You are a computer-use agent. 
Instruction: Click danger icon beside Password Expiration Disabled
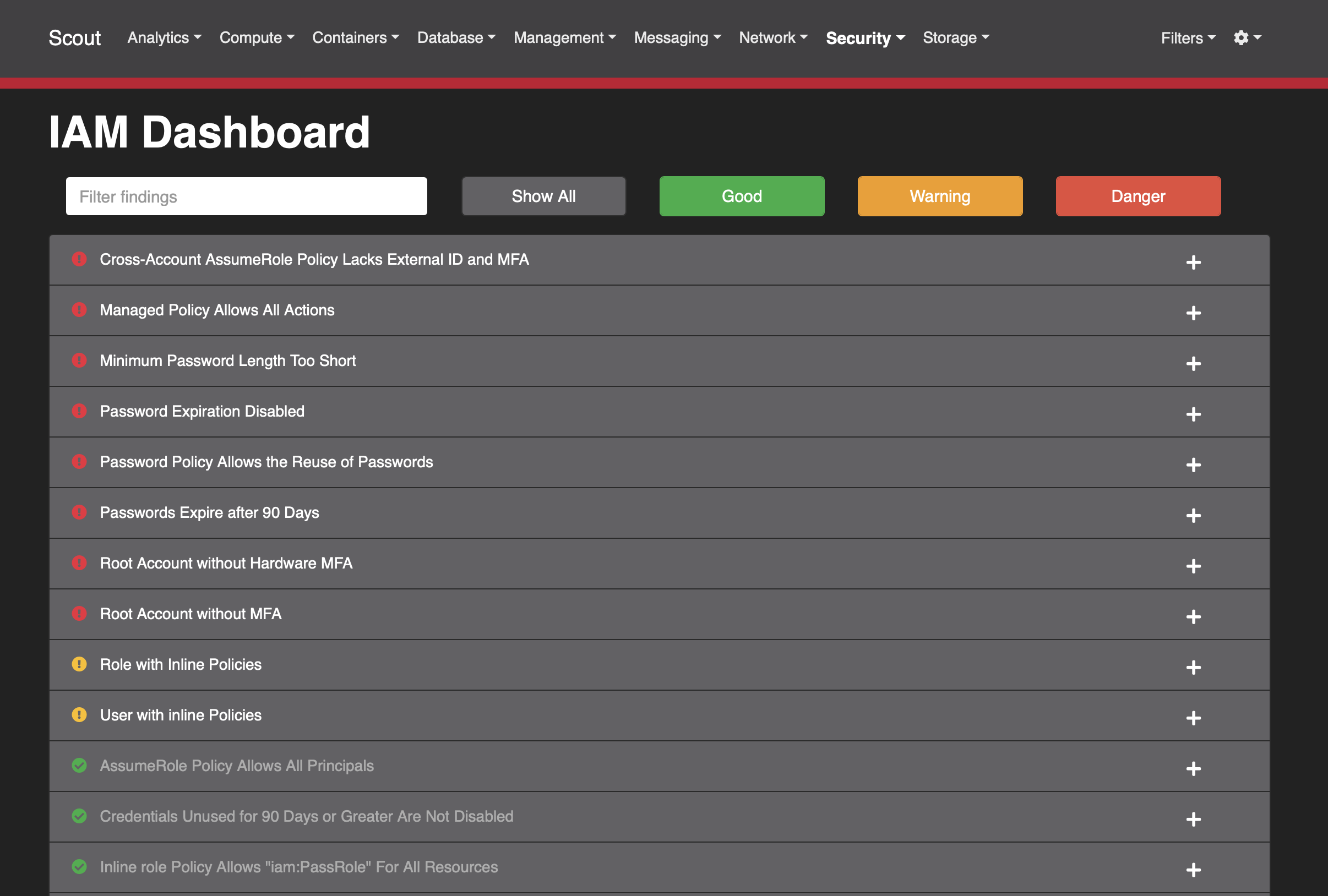tap(79, 411)
